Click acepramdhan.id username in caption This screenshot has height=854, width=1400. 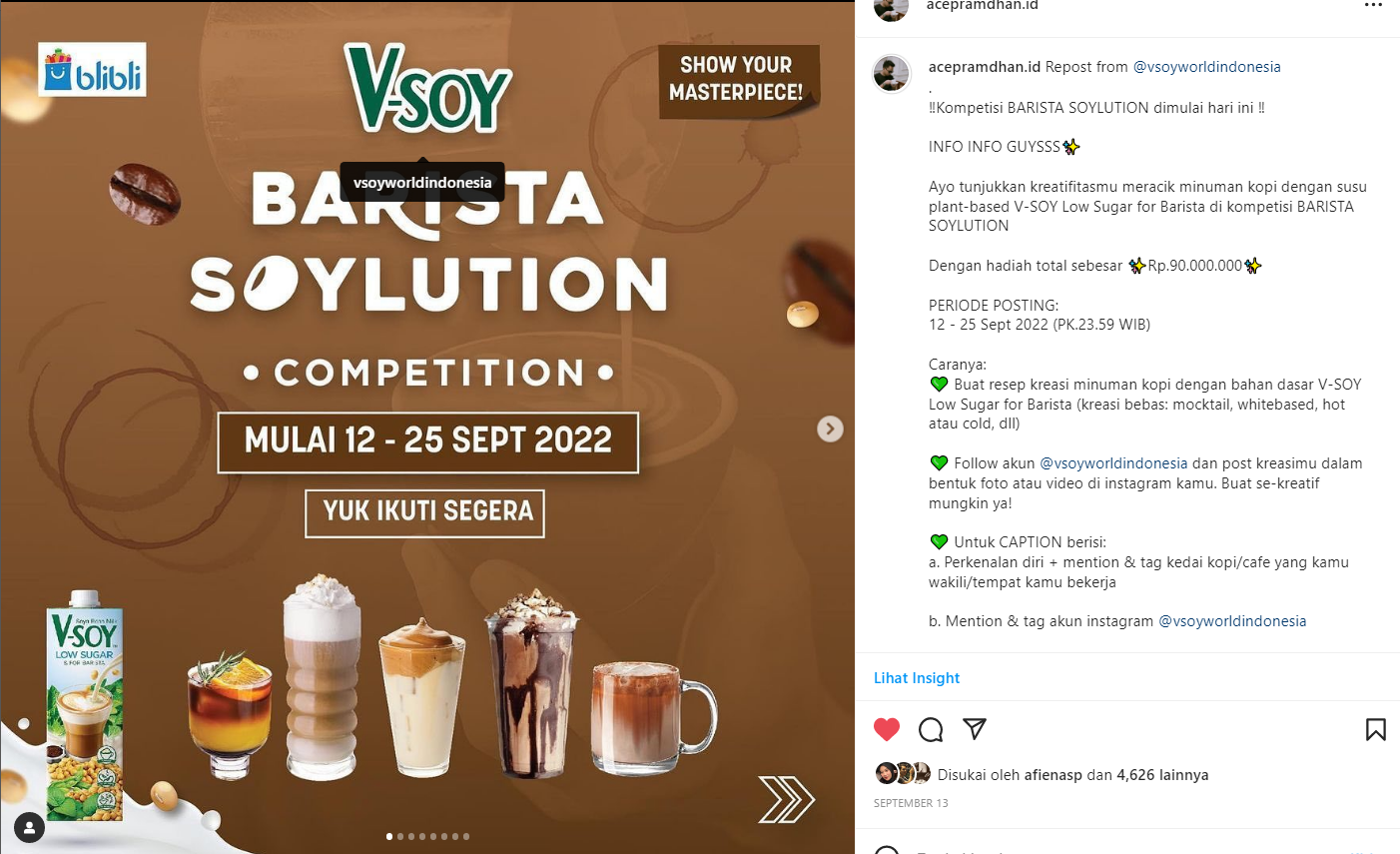[985, 67]
